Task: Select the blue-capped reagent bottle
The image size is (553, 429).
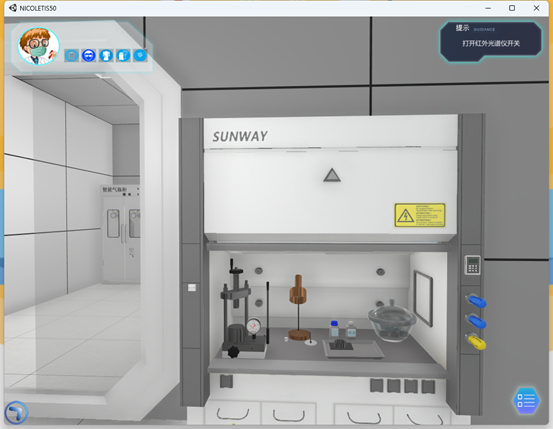Action: (x=334, y=329)
